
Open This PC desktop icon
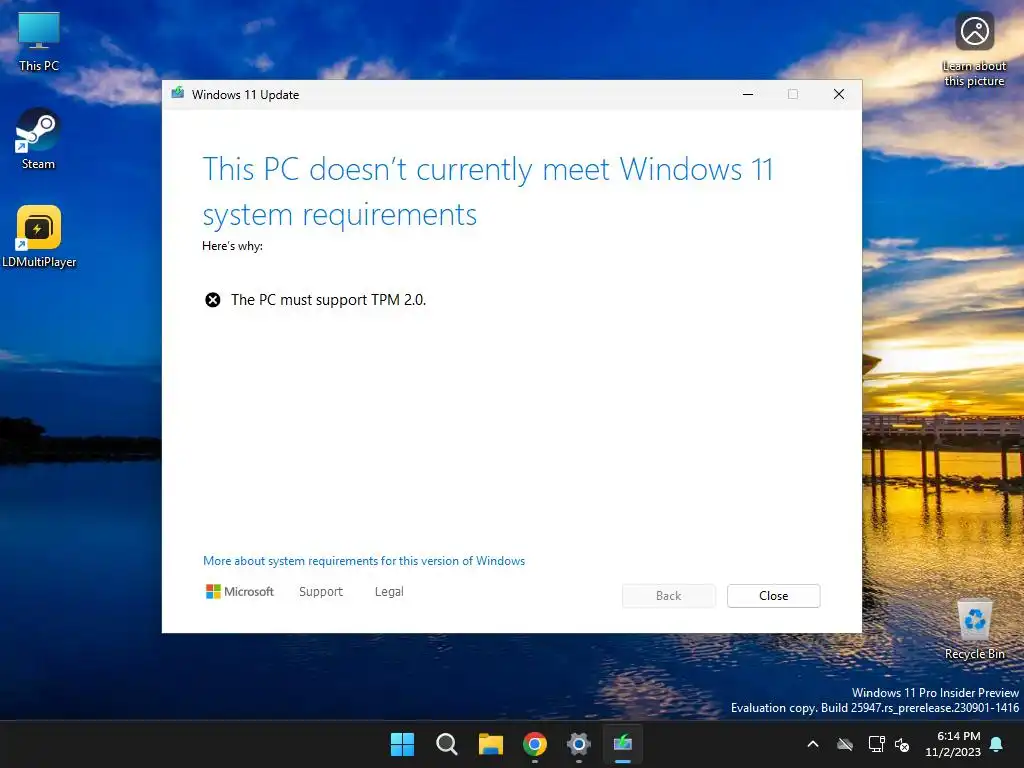coord(39,42)
